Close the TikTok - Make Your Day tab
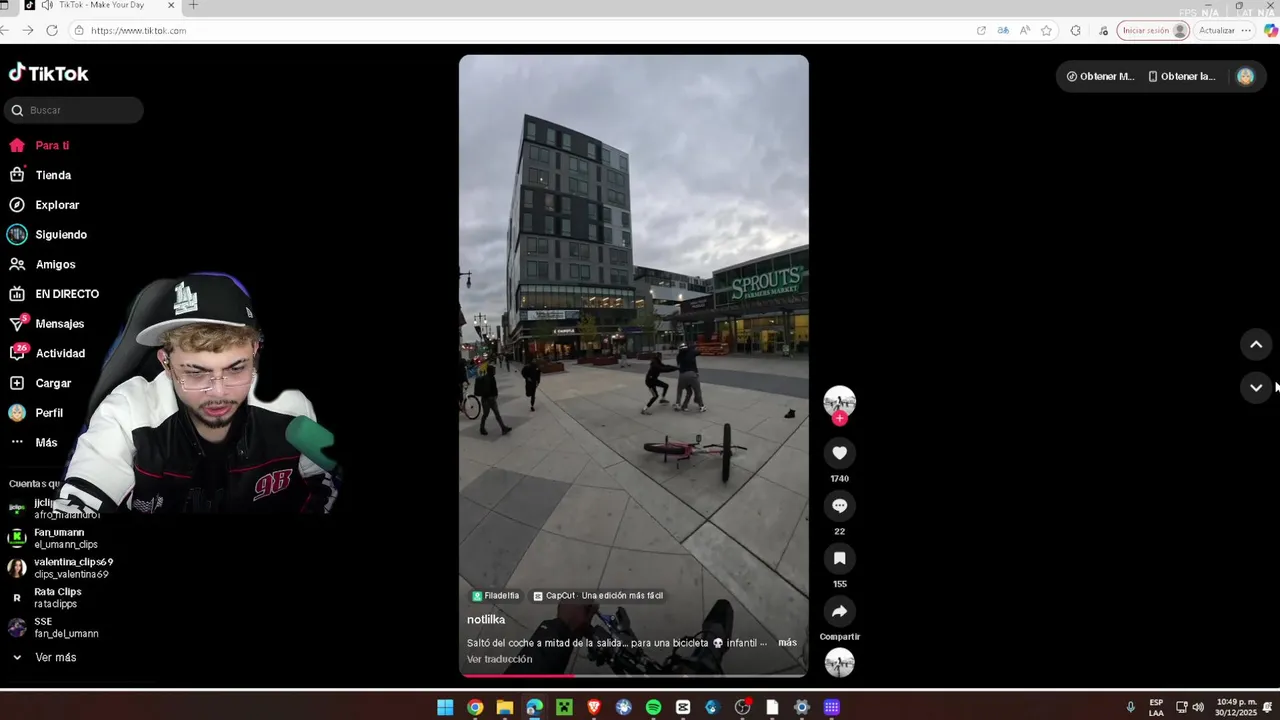This screenshot has width=1280, height=720. 171,5
